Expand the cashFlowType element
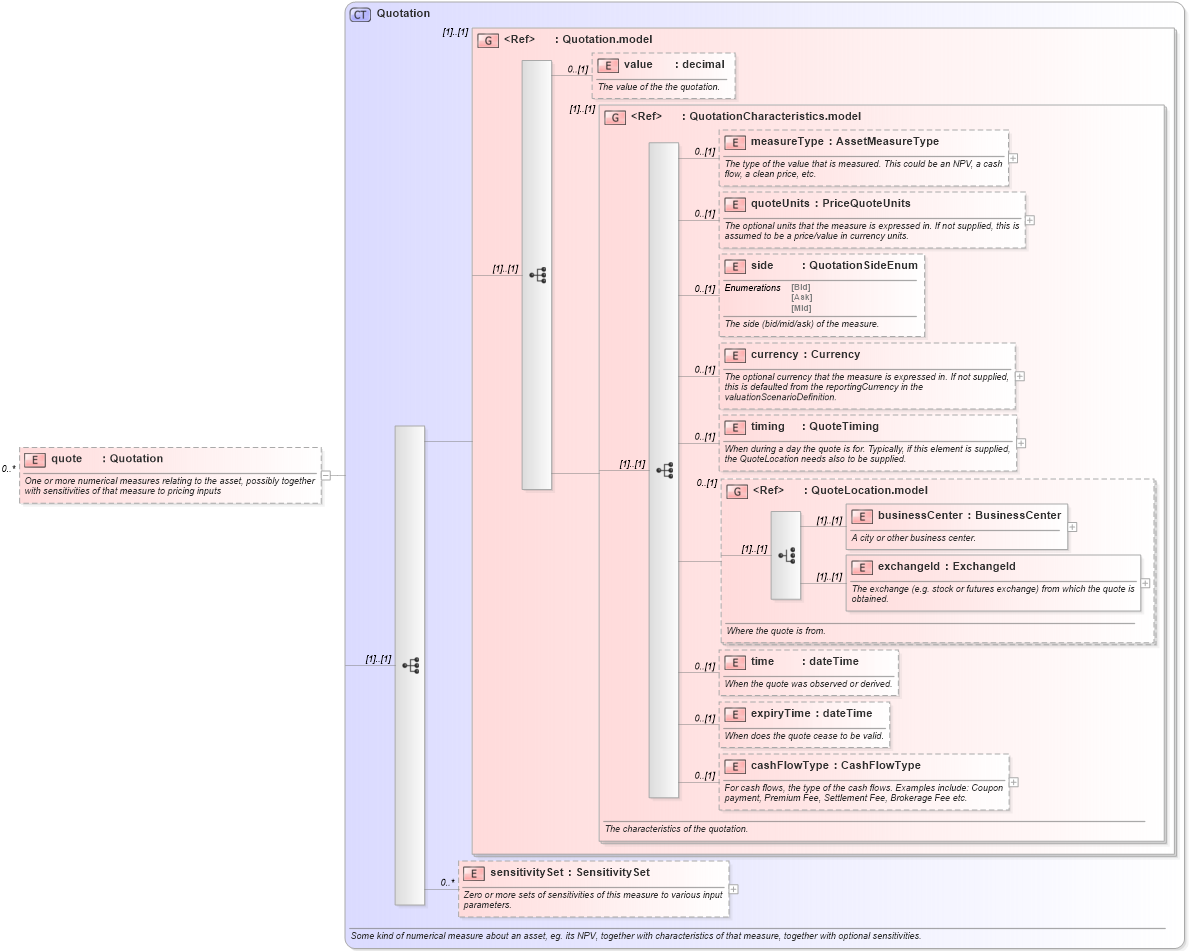This screenshot has height=951, width=1189. pyautogui.click(x=1014, y=782)
